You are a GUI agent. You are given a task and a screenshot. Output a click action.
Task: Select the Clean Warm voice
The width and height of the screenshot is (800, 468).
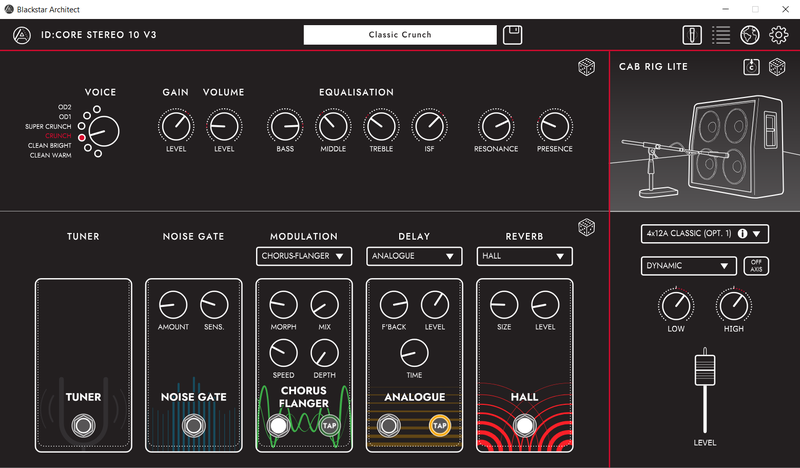[x=86, y=155]
